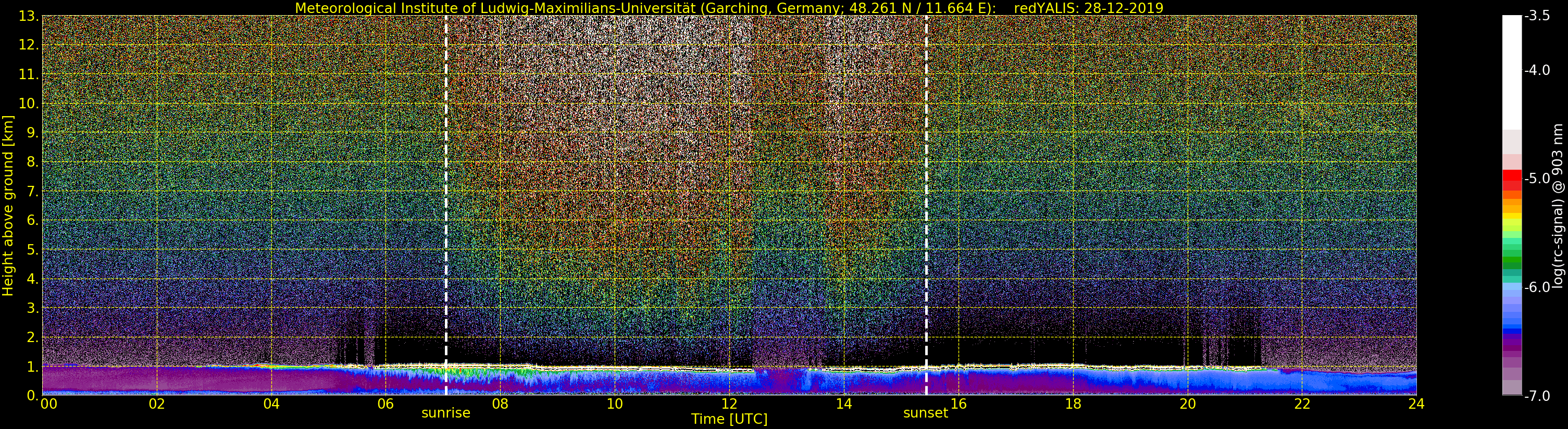1568x429 pixels.
Task: Click the height axis tick 9.
Action: [x=33, y=133]
